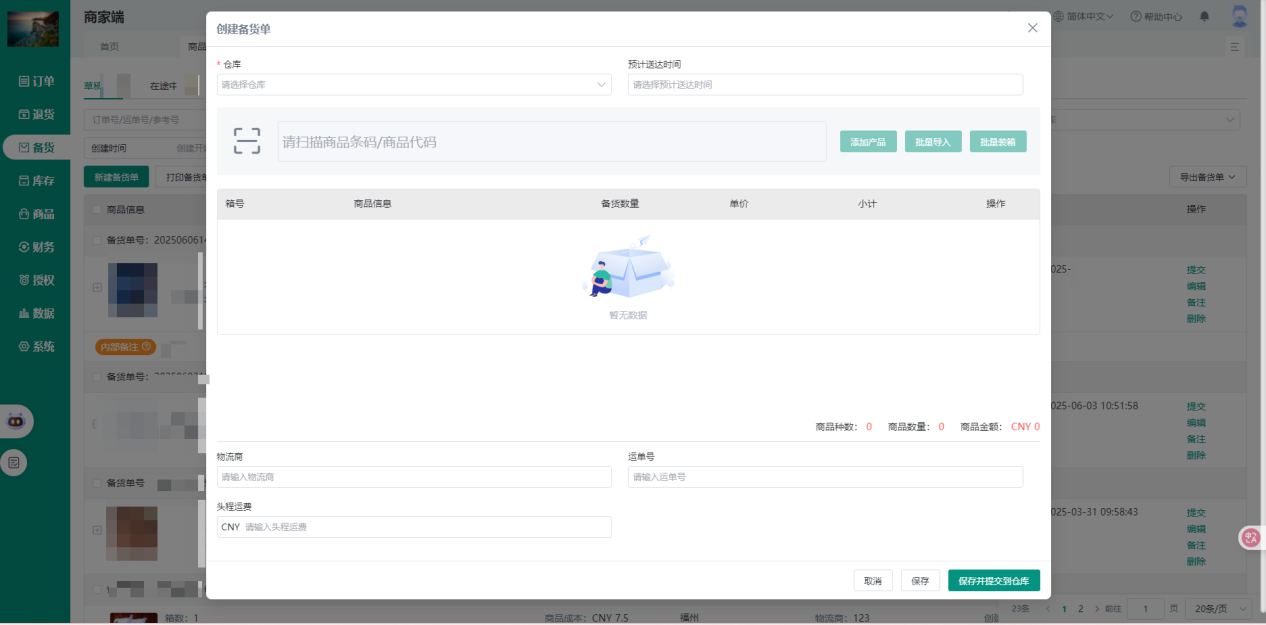Go to 订单 in the sidebar
This screenshot has width=1266, height=625.
(x=36, y=81)
